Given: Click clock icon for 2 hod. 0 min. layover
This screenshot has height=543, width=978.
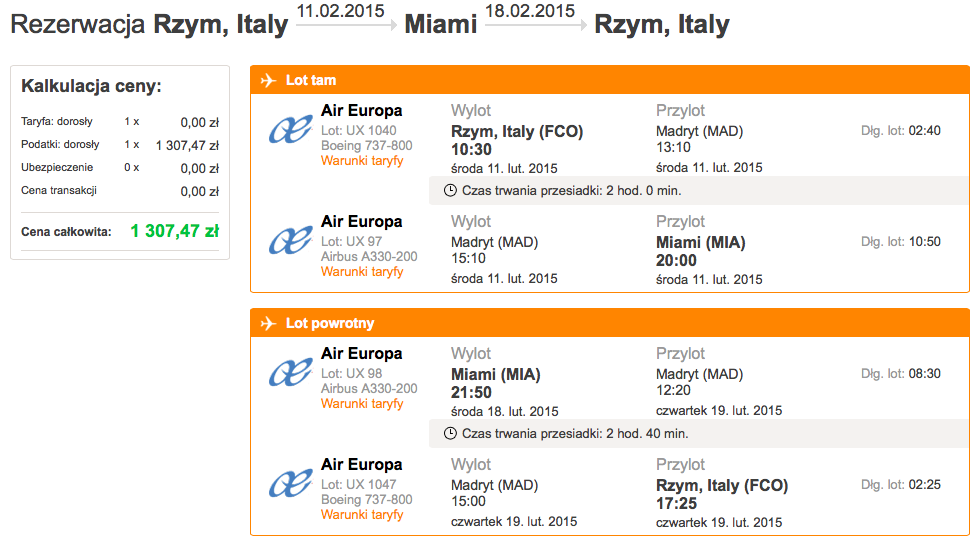Looking at the screenshot, I should click(x=450, y=191).
